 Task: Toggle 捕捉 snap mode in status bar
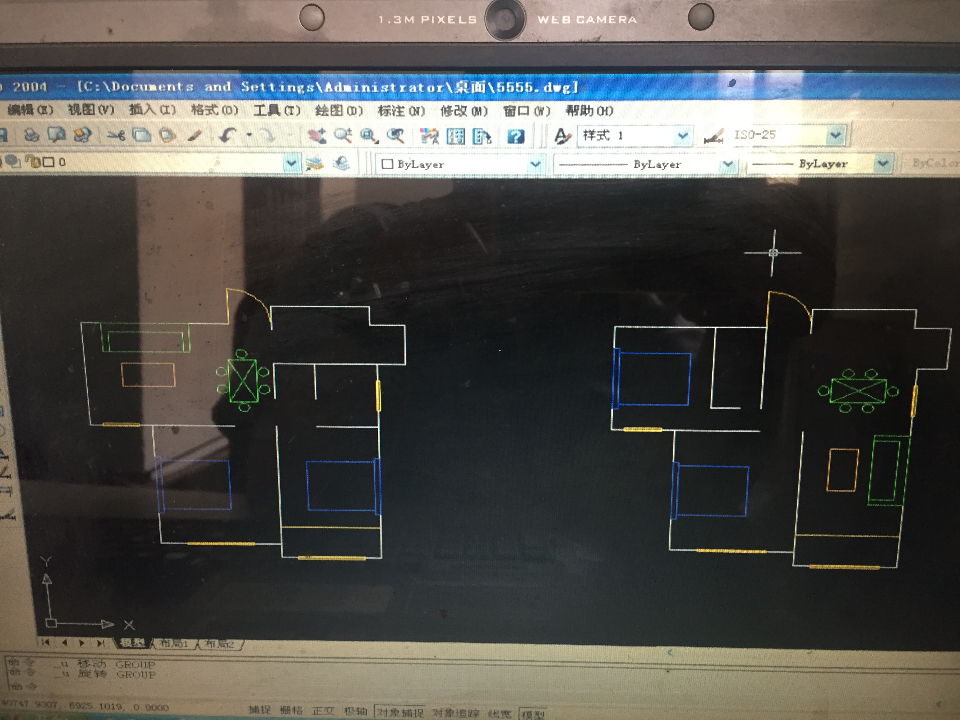point(260,710)
